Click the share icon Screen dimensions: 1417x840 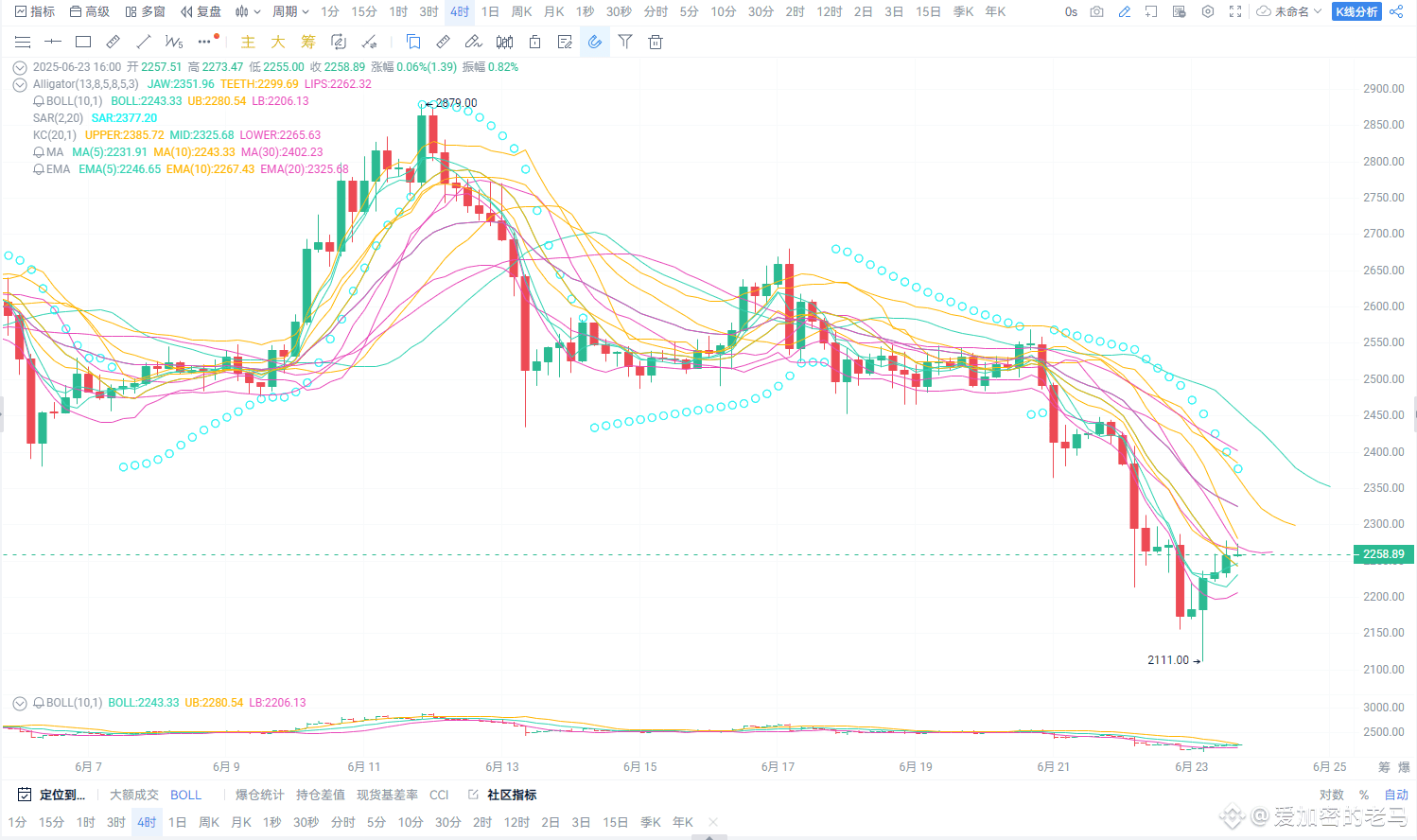(x=1396, y=11)
